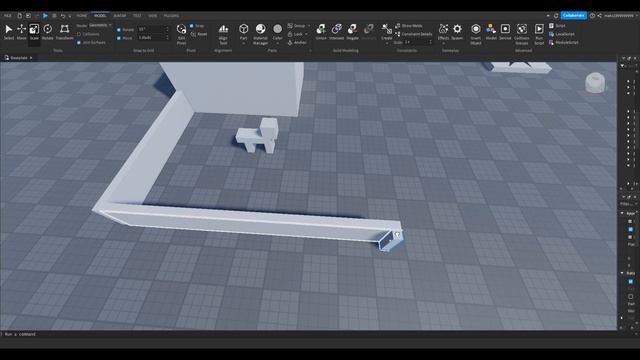This screenshot has width=640, height=360.
Task: Click the scale handle on the wall end
Action: click(x=397, y=235)
